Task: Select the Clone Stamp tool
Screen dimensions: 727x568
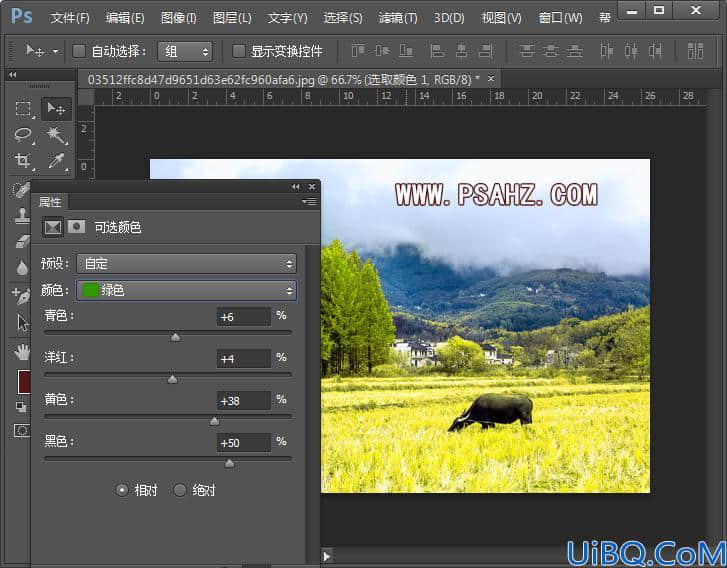Action: pos(22,216)
